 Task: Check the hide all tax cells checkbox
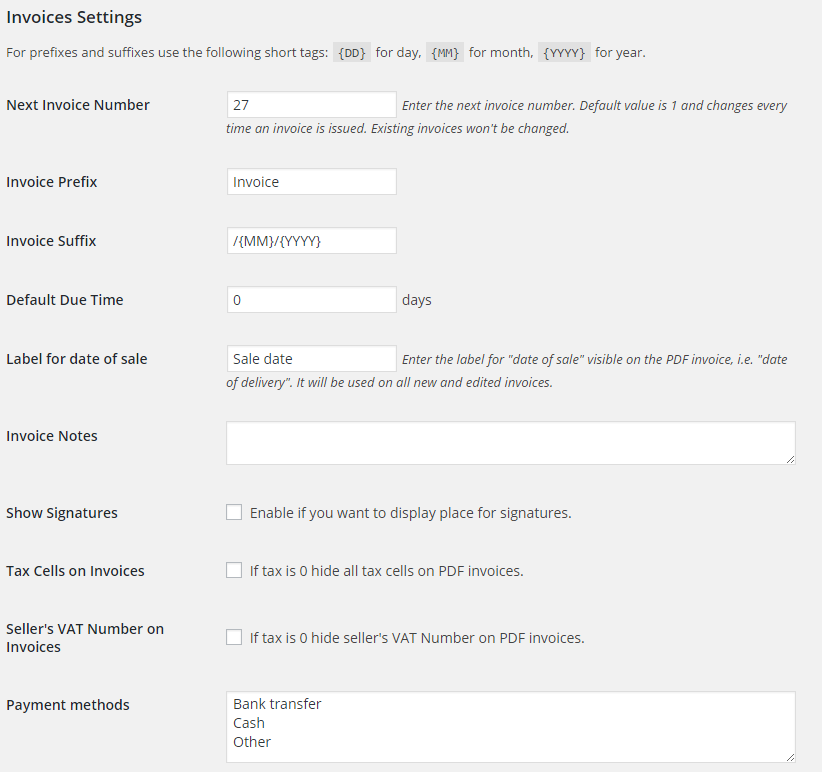(x=234, y=571)
